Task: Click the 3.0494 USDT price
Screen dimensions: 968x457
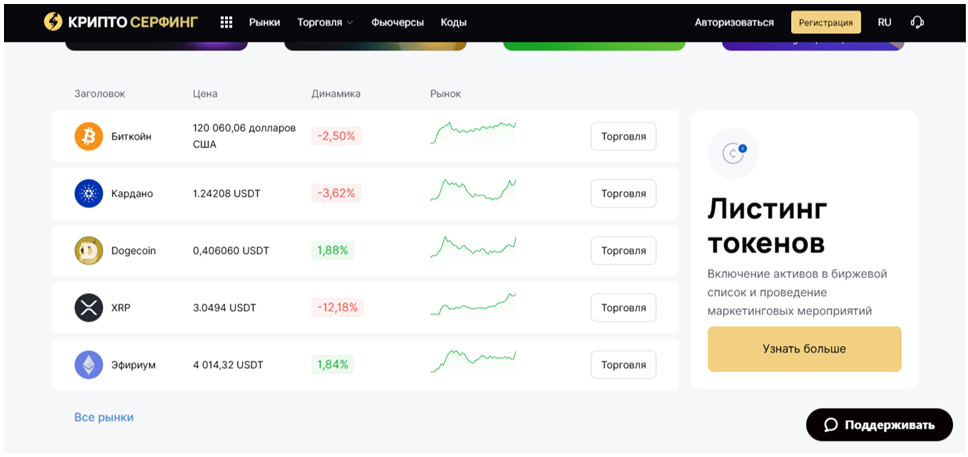Action: 224,308
